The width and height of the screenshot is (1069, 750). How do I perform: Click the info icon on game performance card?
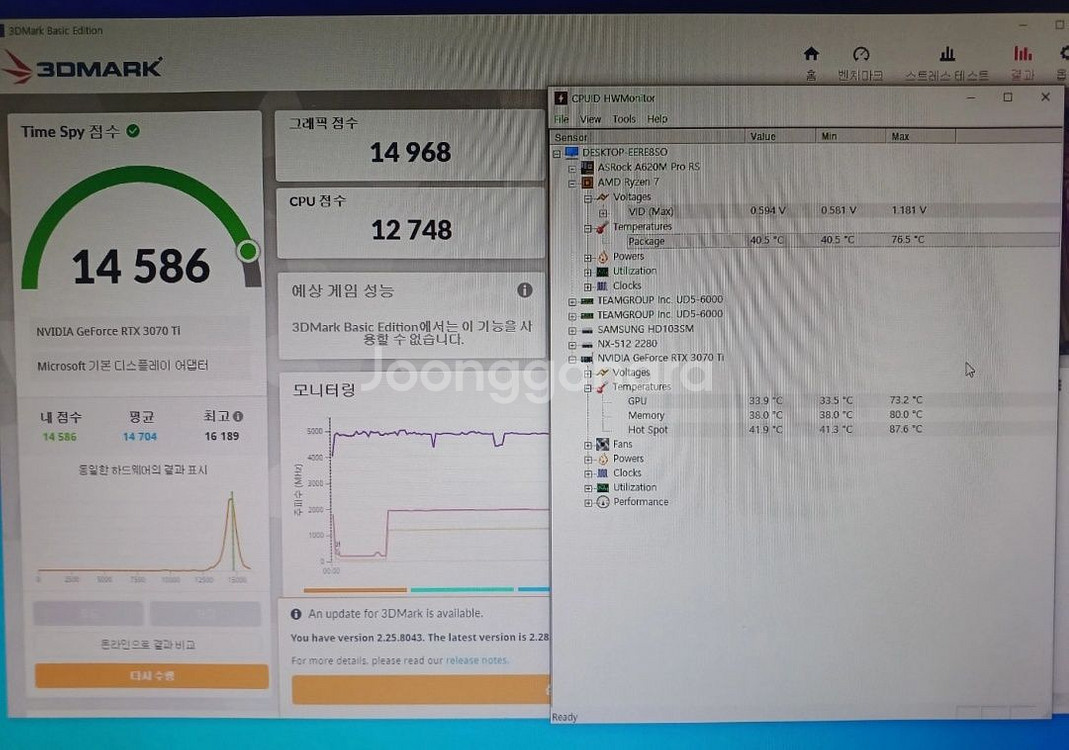coord(524,290)
